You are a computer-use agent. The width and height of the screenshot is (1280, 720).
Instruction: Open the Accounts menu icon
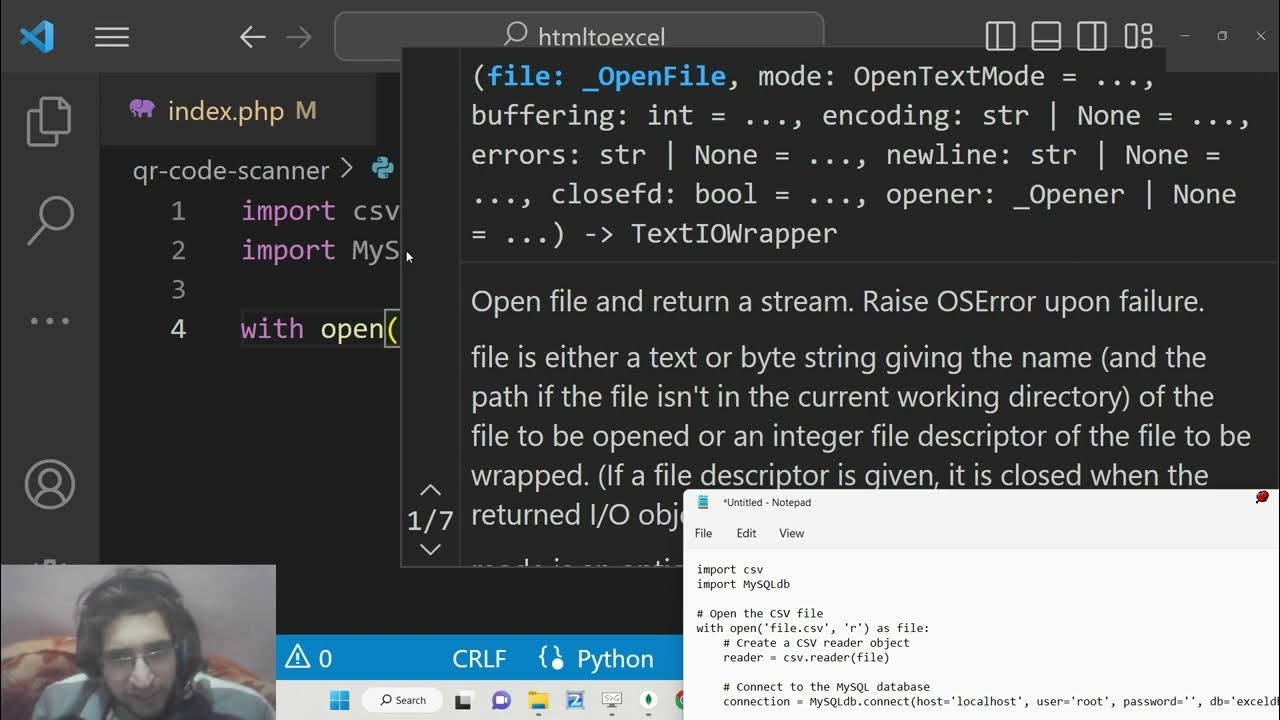point(49,485)
